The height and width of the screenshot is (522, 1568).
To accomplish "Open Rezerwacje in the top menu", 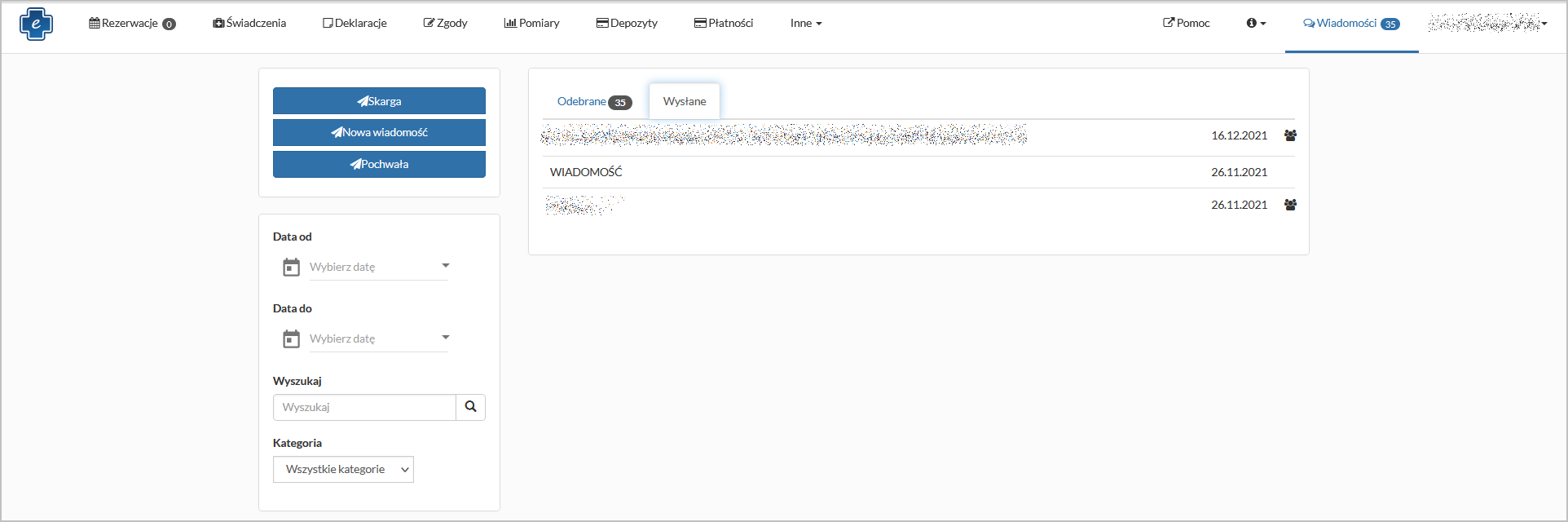I will point(132,23).
